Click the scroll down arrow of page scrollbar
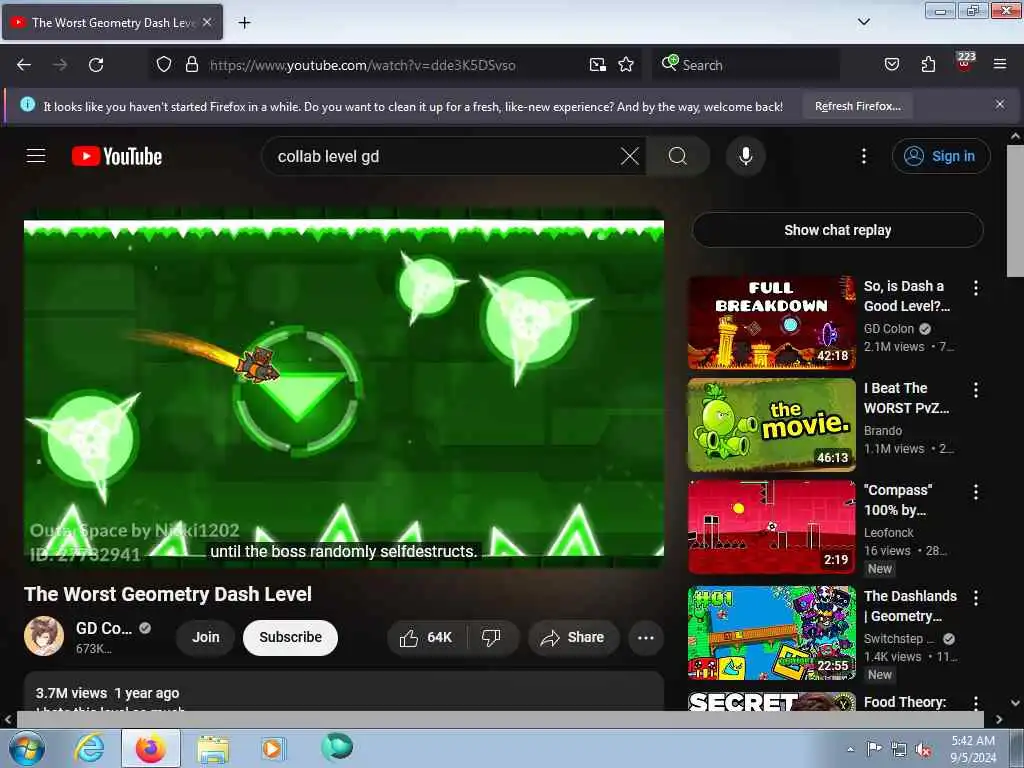Screen dimensions: 1024x768 [1015, 703]
